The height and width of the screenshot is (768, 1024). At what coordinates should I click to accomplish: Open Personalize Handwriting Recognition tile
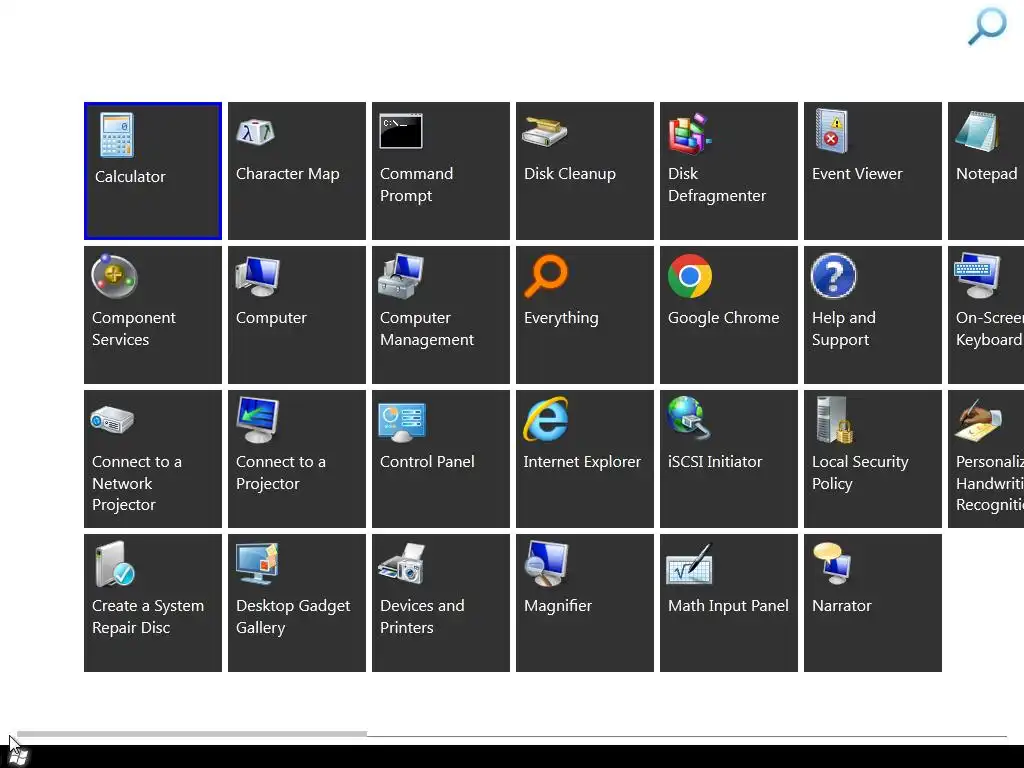986,459
